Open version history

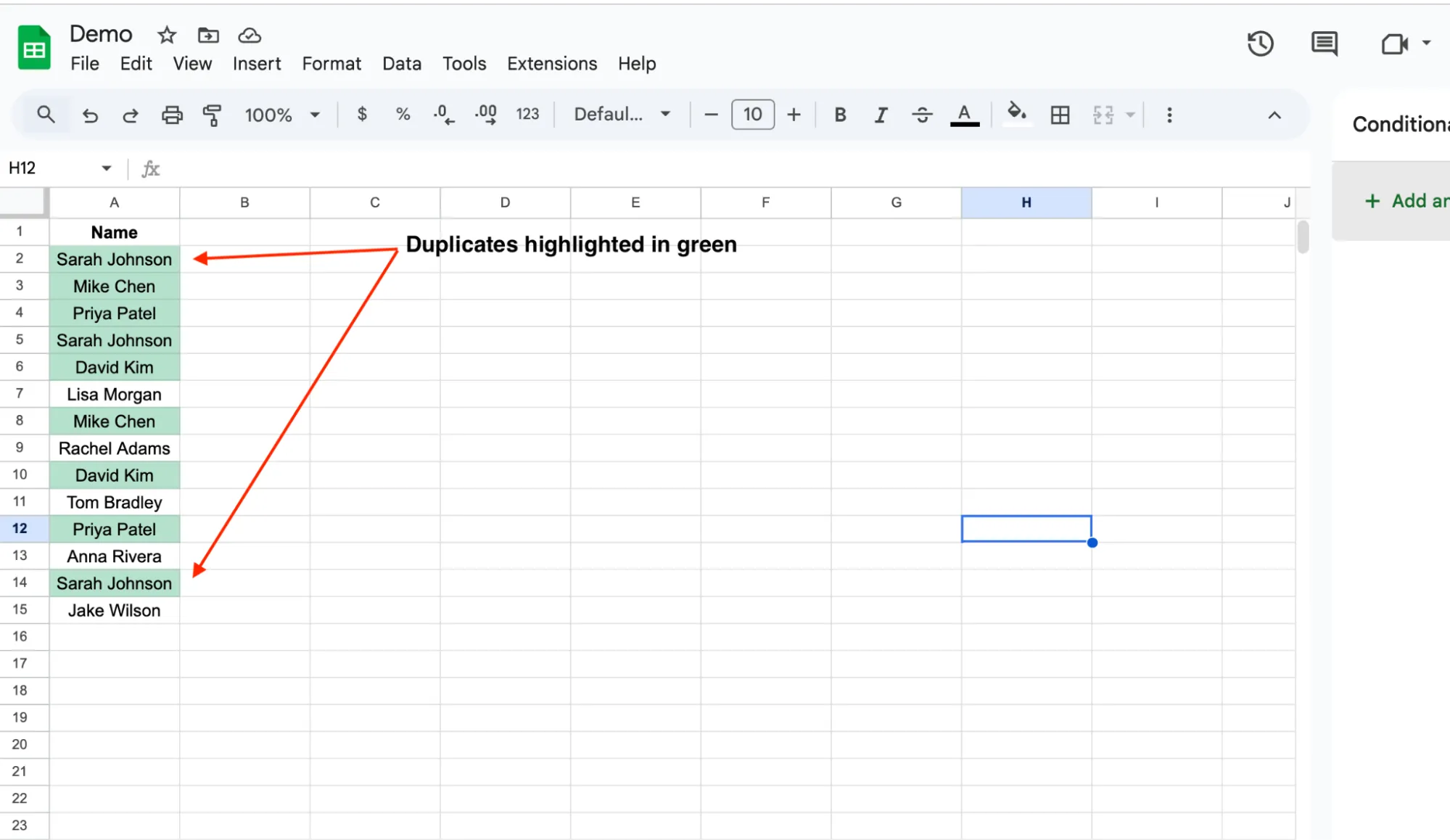pyautogui.click(x=1260, y=44)
